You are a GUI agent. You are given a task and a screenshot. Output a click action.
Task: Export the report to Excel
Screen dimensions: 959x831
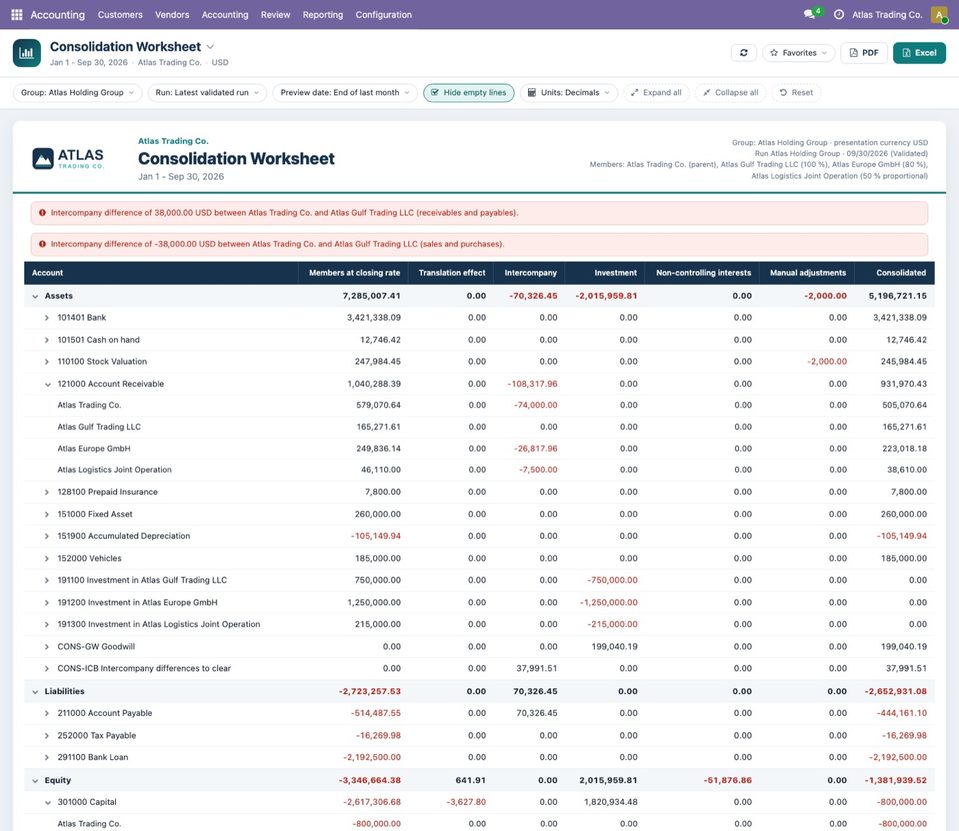pos(919,53)
